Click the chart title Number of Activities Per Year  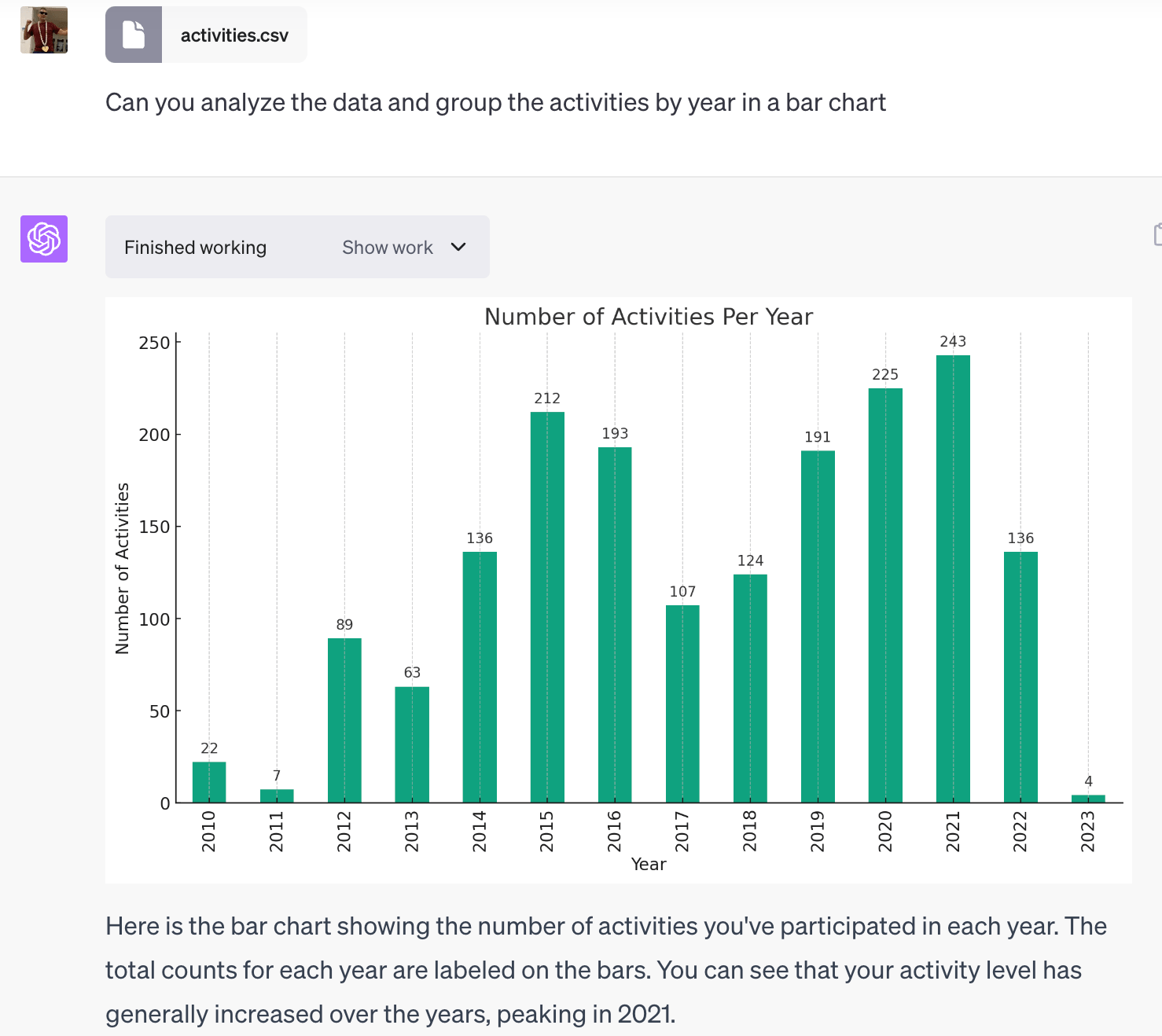[649, 317]
